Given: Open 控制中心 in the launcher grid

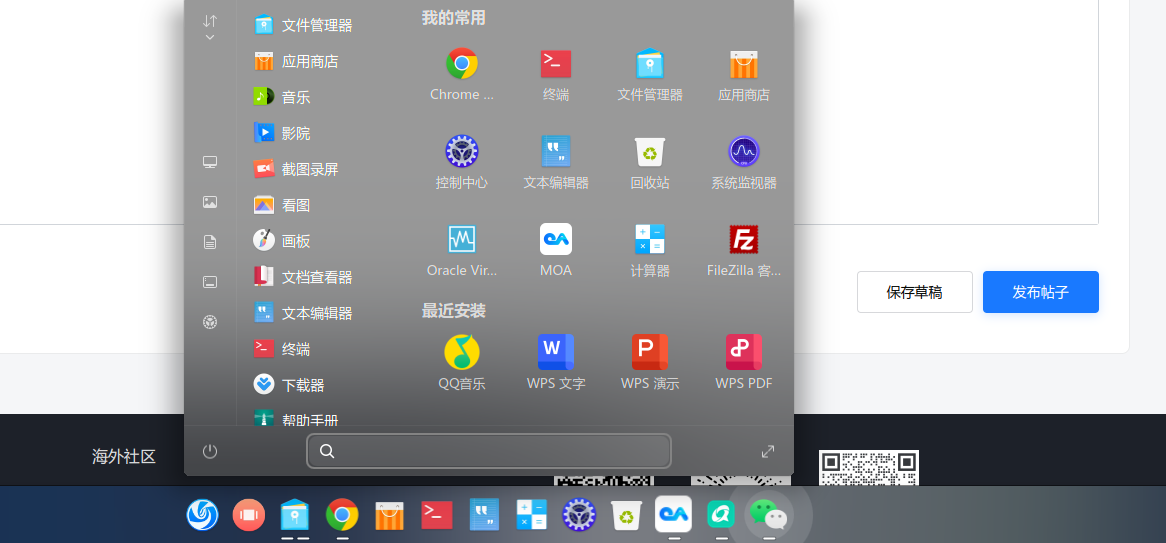Looking at the screenshot, I should tap(462, 162).
